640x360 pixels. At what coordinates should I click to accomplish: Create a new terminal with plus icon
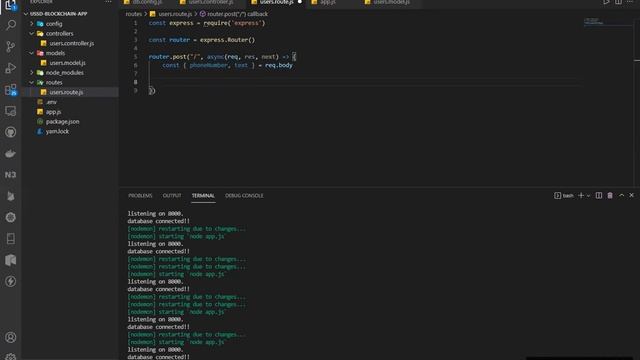pos(581,196)
